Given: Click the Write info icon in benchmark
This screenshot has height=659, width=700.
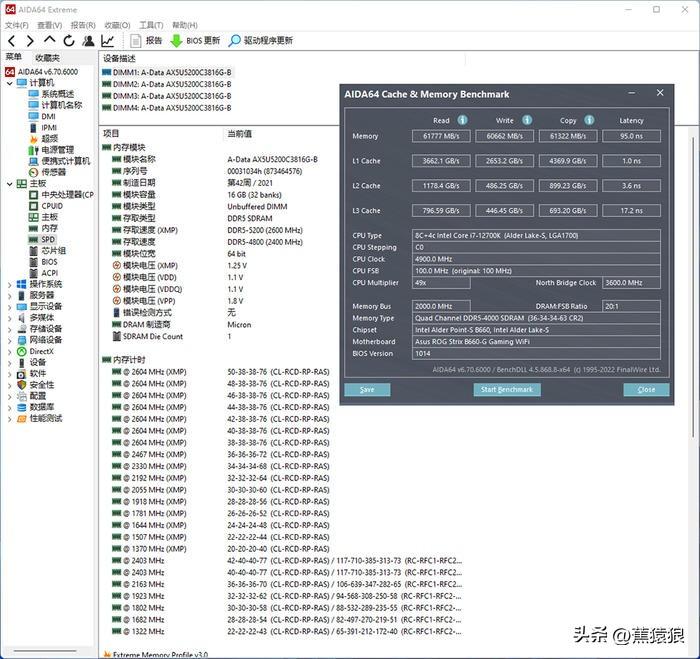Looking at the screenshot, I should click(527, 120).
